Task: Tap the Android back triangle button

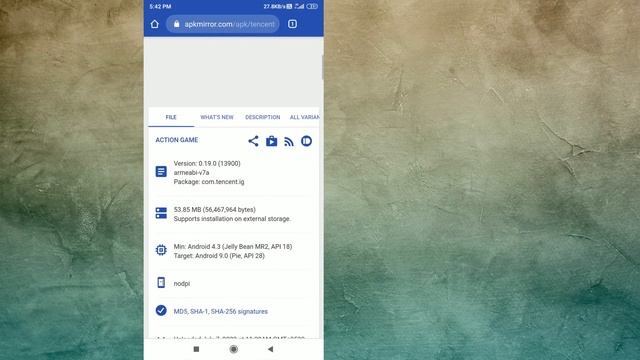Action: pyautogui.click(x=270, y=349)
